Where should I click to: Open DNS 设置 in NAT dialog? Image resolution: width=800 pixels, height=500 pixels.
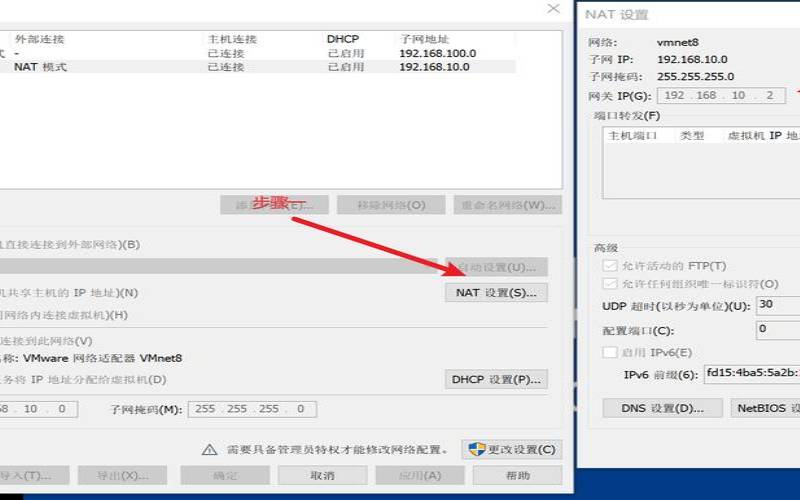click(x=662, y=408)
